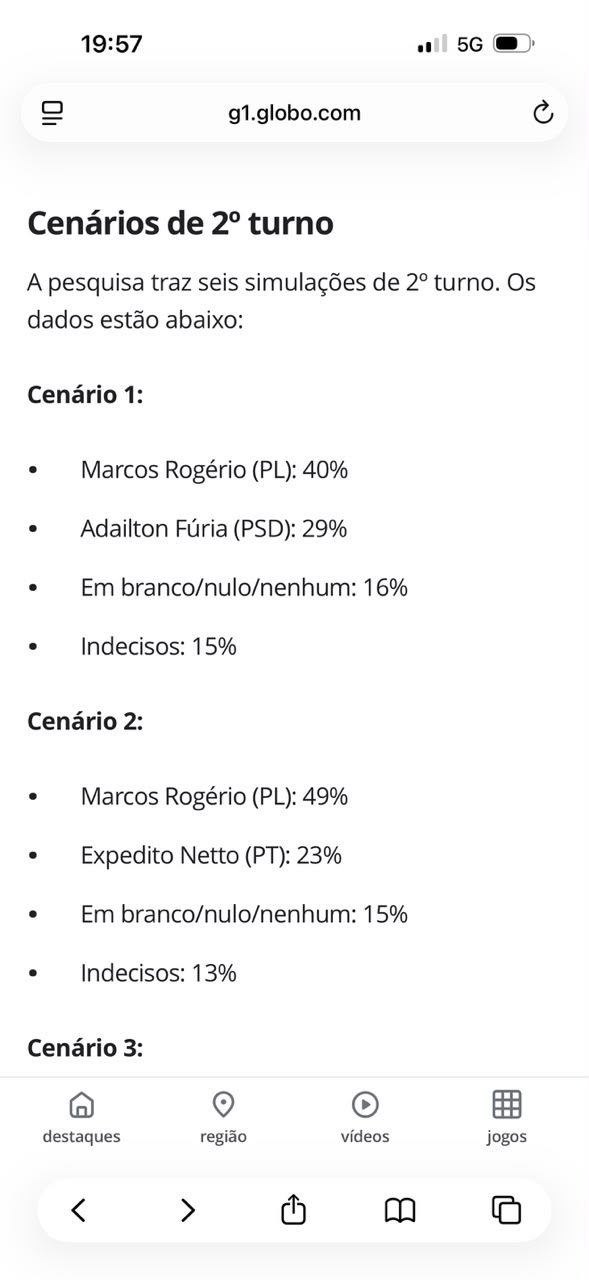Tap the Cenário 1 subheading
The height and width of the screenshot is (1280, 589).
(86, 394)
